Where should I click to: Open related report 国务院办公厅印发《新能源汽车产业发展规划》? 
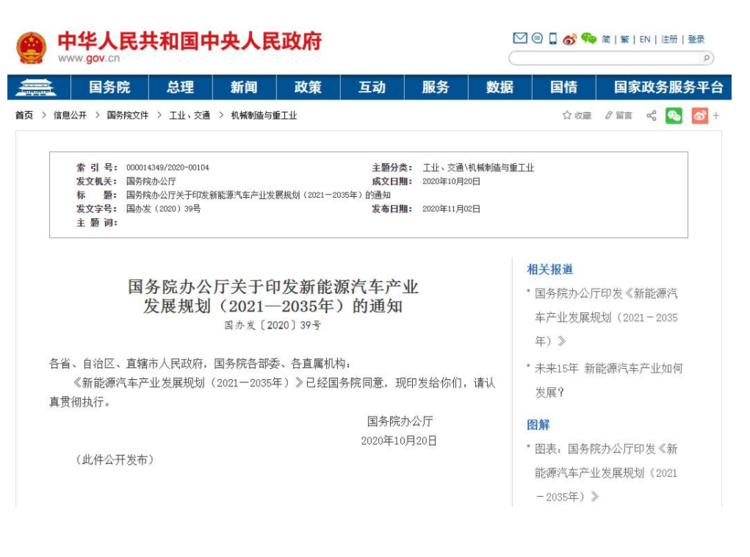pos(606,317)
